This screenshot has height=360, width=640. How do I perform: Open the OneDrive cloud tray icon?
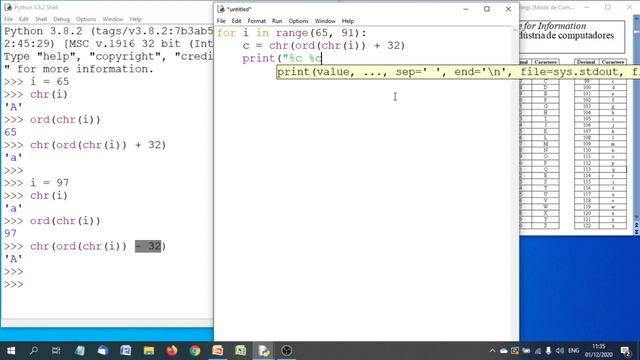(x=504, y=351)
